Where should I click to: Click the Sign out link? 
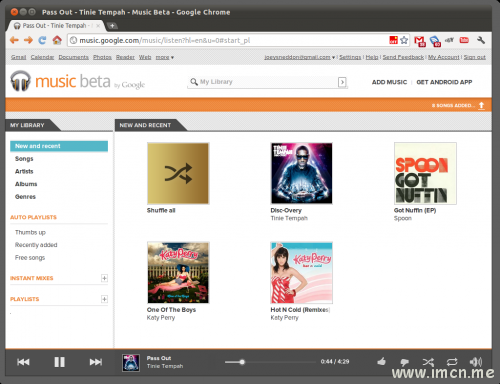point(475,57)
